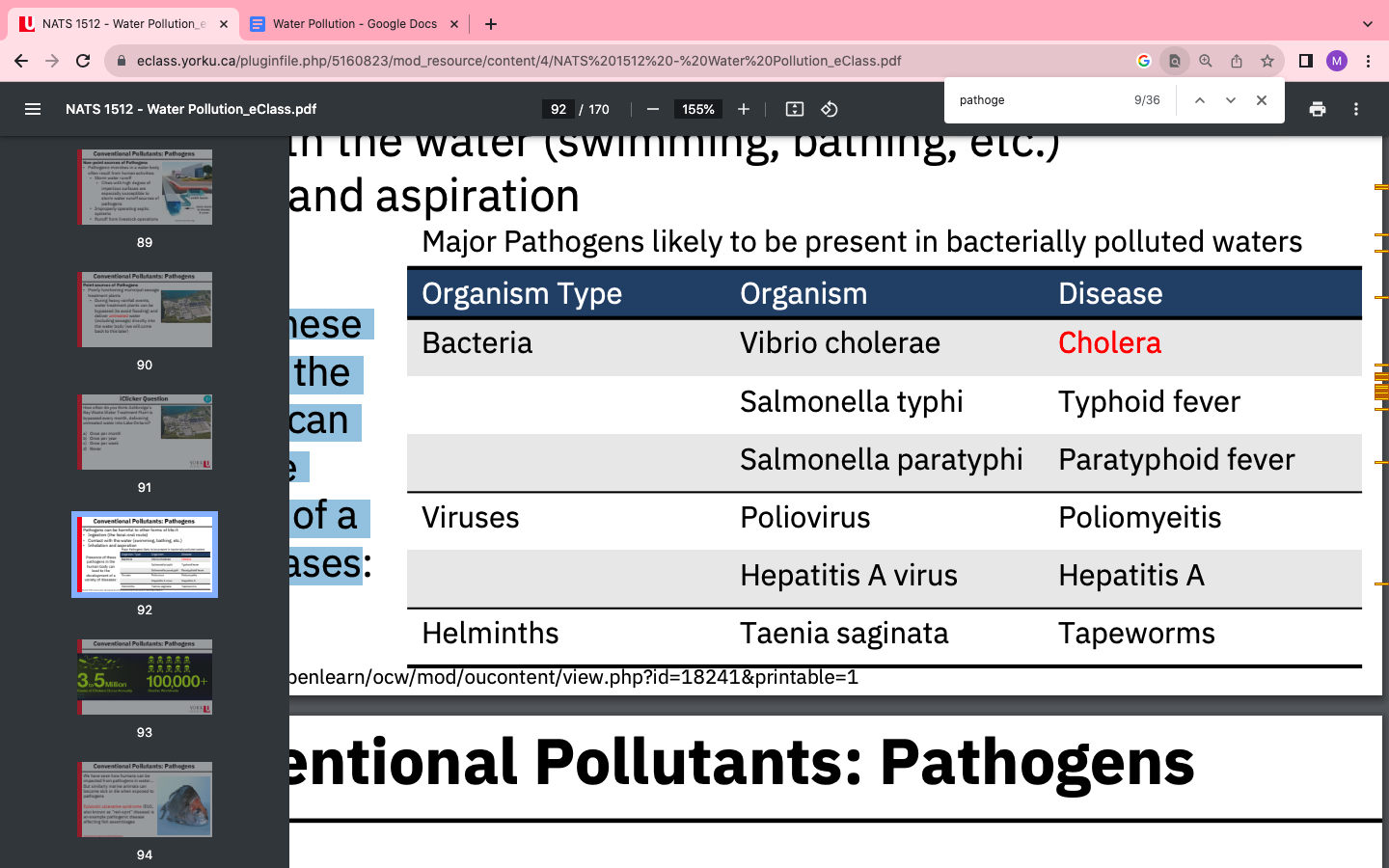The image size is (1389, 868).
Task: Go to previous search match
Action: (1200, 100)
